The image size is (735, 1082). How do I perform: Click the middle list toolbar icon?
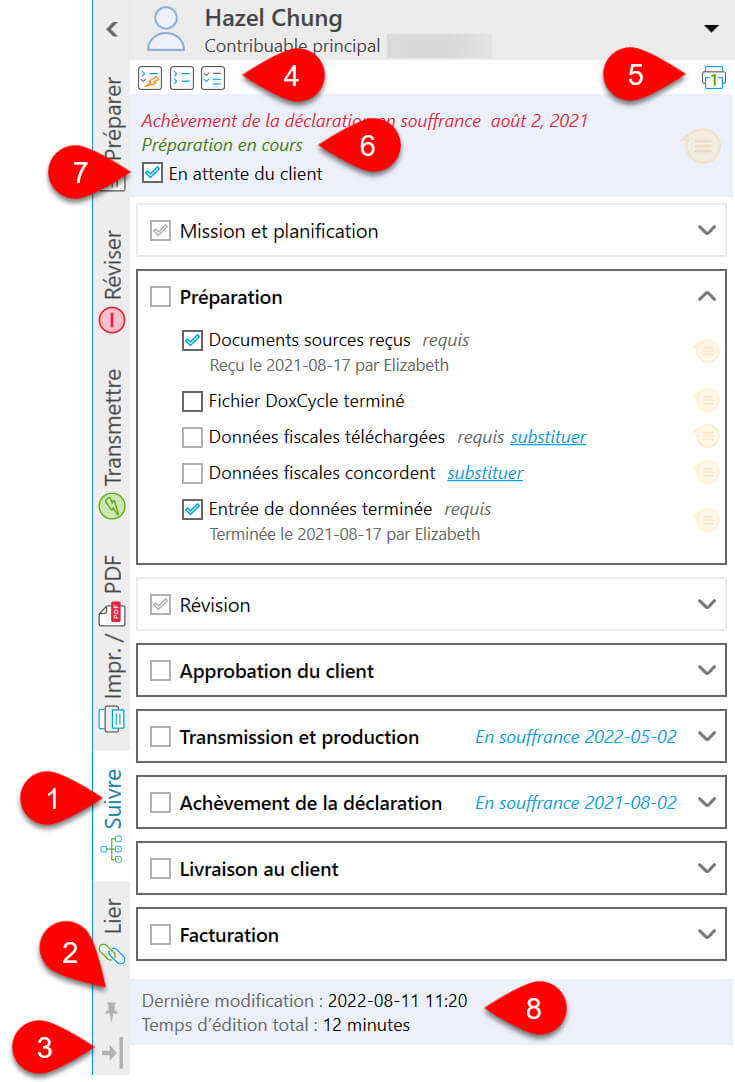click(x=182, y=78)
